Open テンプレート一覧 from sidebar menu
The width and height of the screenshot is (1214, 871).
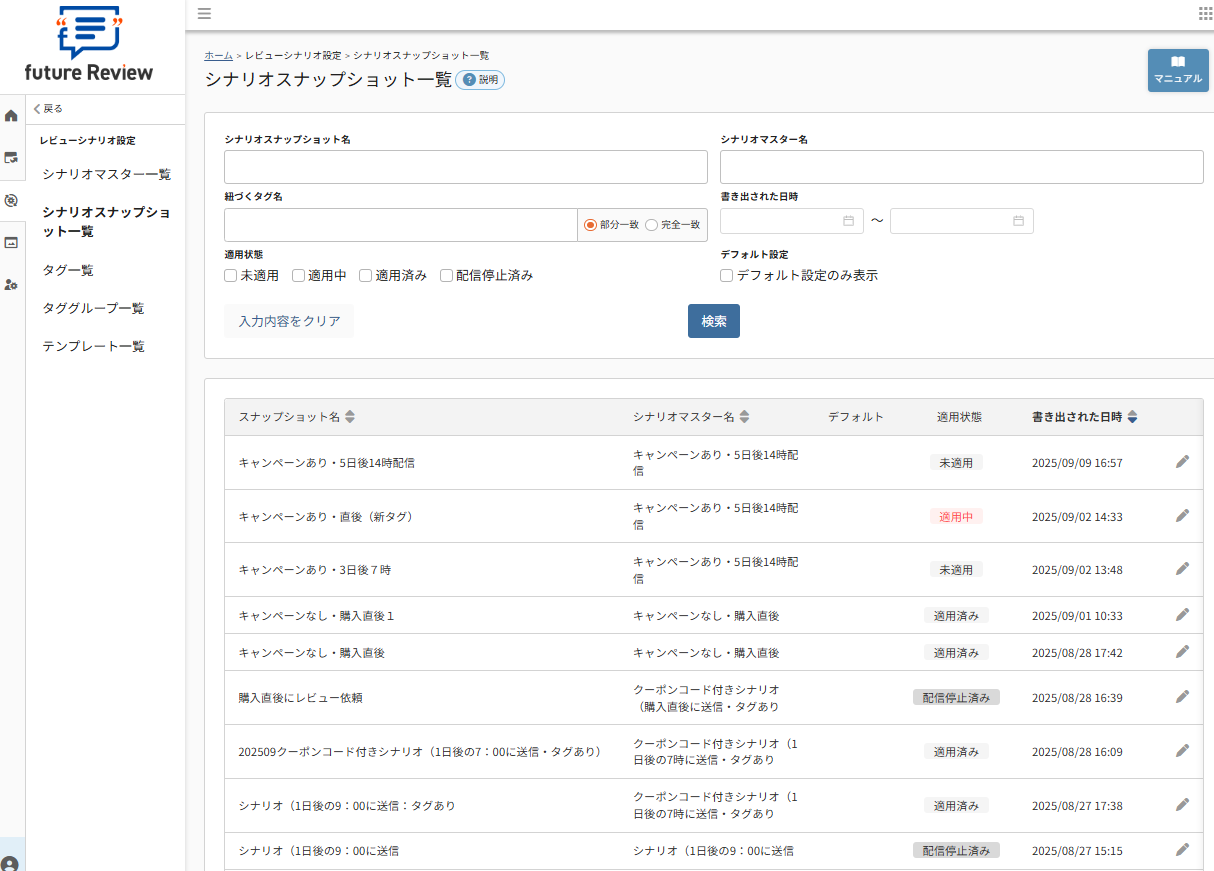click(x=94, y=346)
